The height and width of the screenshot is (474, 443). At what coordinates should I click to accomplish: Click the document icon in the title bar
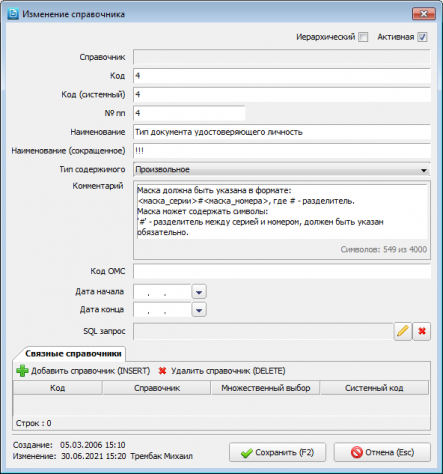pos(13,14)
